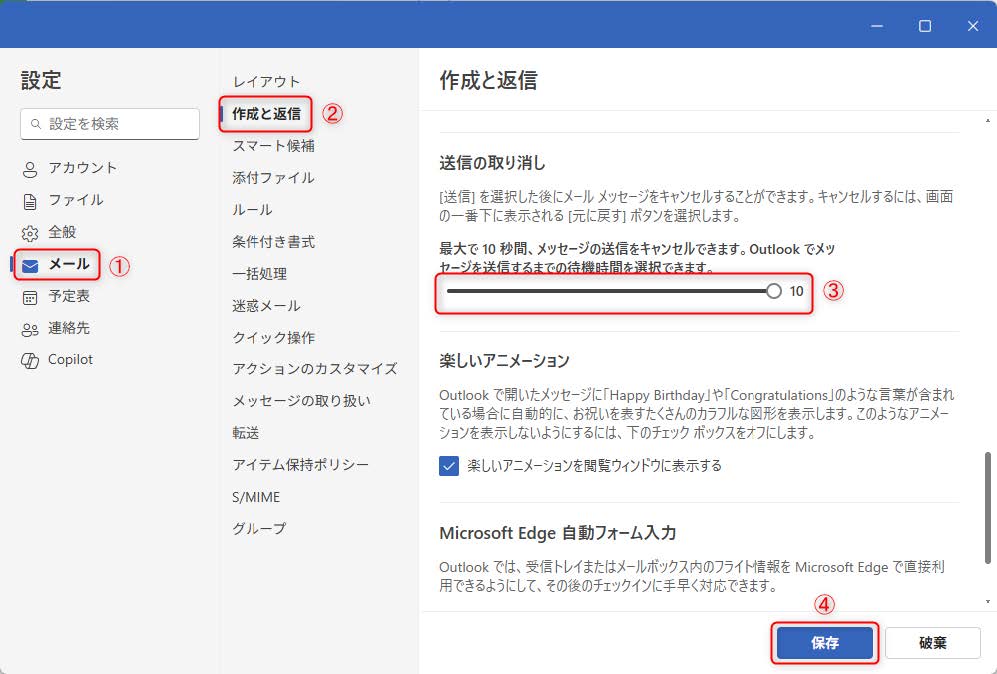
Task: Close the settings window
Action: 973,25
